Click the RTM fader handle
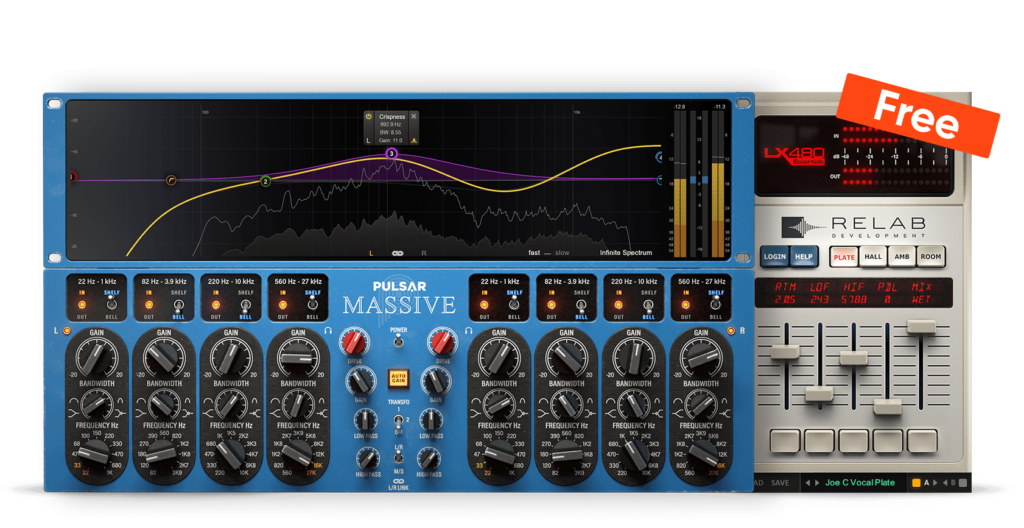 (785, 352)
